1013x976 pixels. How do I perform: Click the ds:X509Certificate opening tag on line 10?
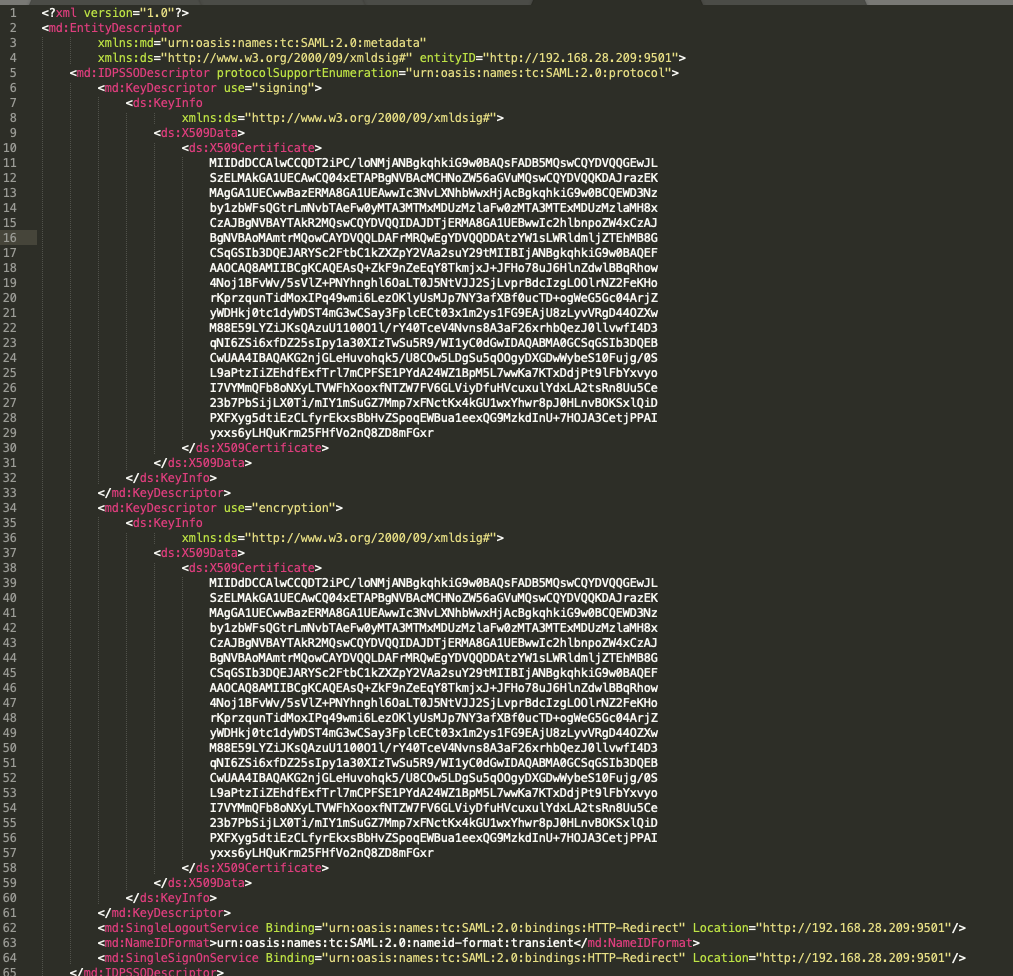click(x=251, y=147)
